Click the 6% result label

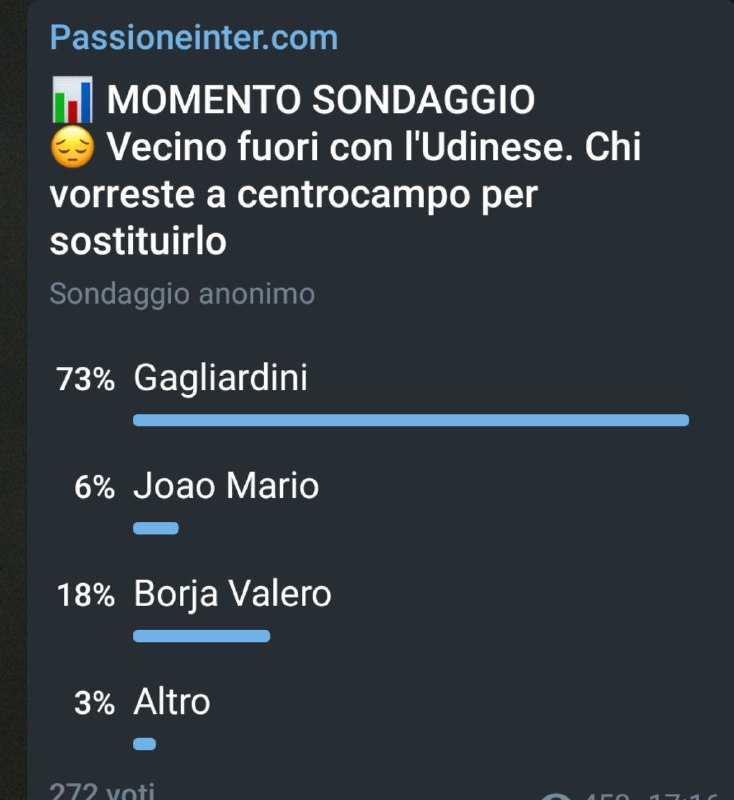click(94, 488)
